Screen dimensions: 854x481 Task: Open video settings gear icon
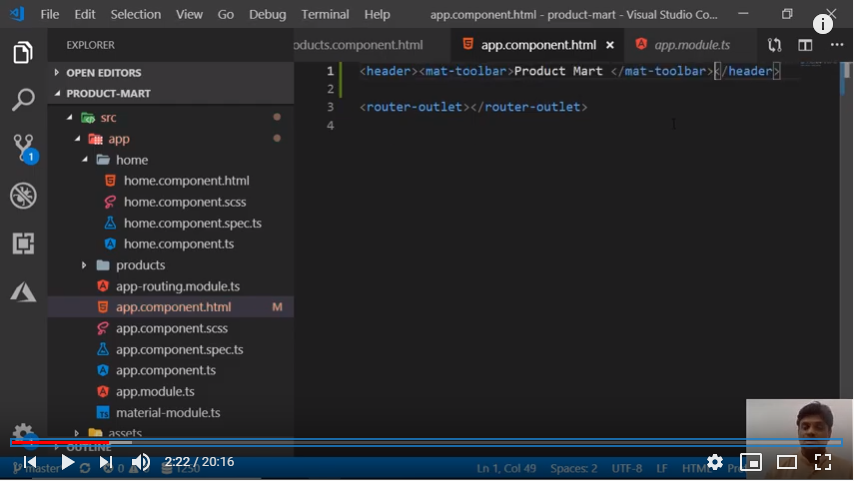point(714,462)
